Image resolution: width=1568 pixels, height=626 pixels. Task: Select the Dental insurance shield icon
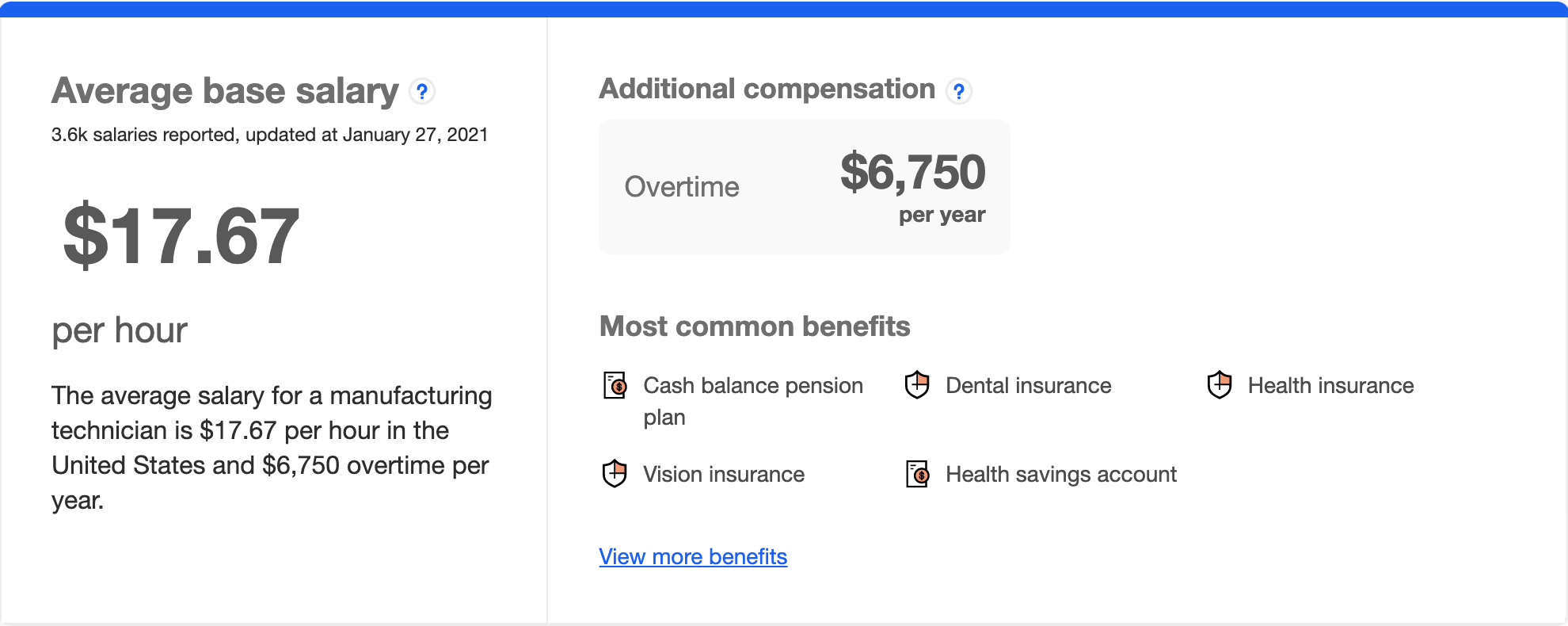tap(917, 385)
